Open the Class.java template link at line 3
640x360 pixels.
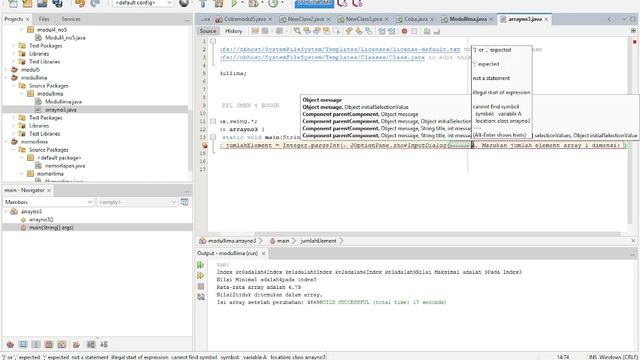(322, 58)
